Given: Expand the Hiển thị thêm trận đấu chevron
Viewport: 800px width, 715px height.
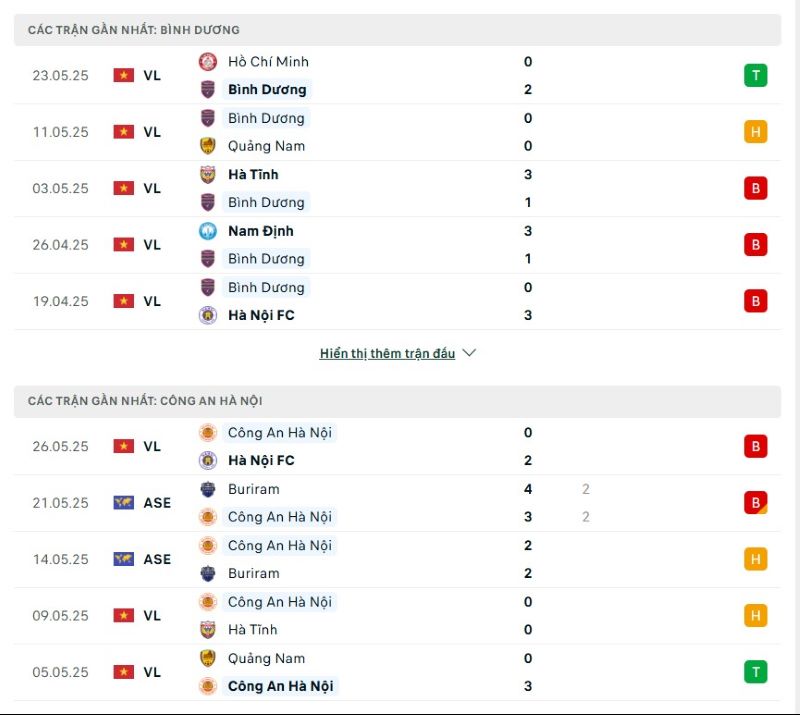Looking at the screenshot, I should (470, 353).
